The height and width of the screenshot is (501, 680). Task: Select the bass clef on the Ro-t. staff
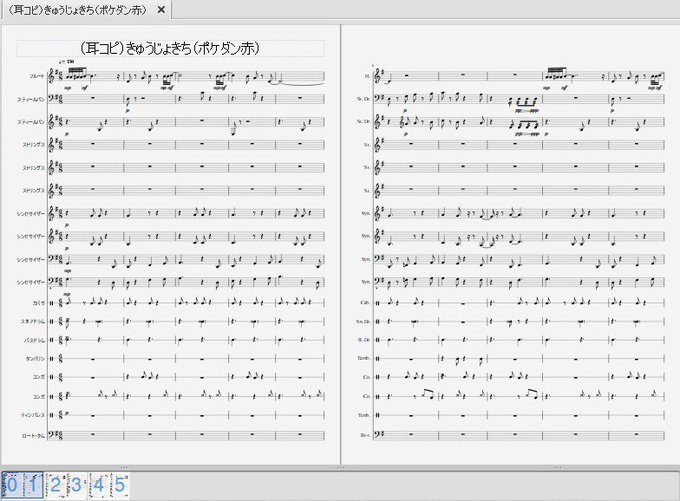tap(378, 434)
